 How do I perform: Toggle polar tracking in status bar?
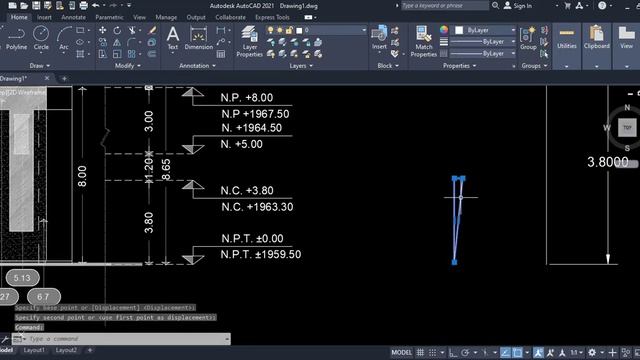(x=465, y=352)
